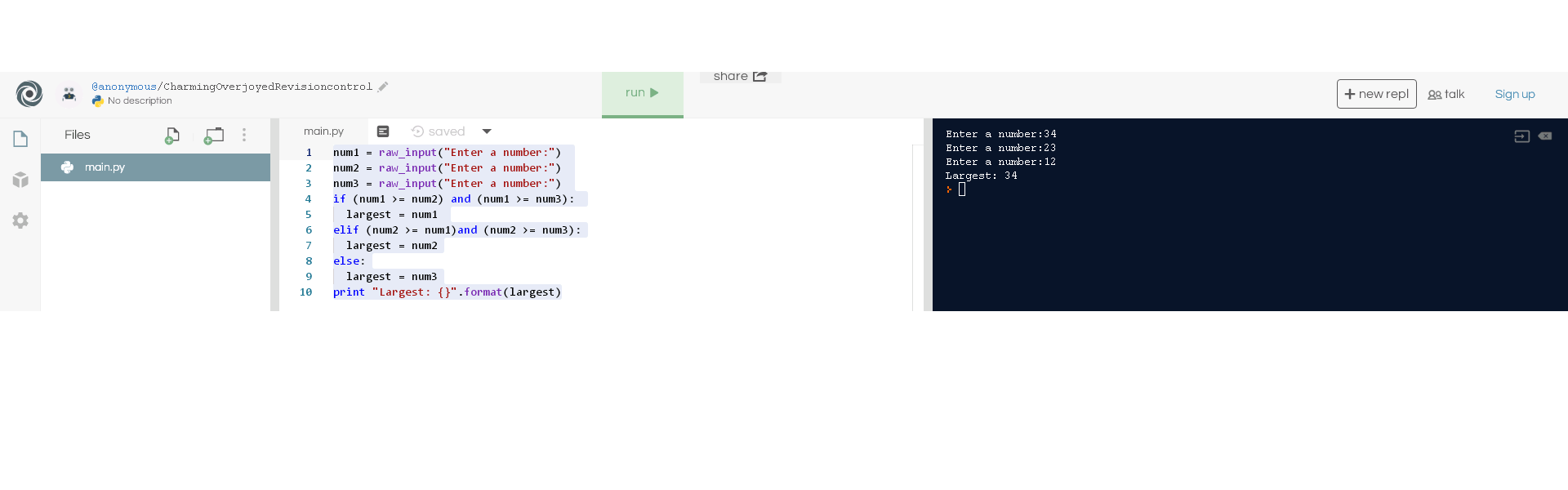Open the Files sidebar icon
The height and width of the screenshot is (490, 1568).
[20, 139]
